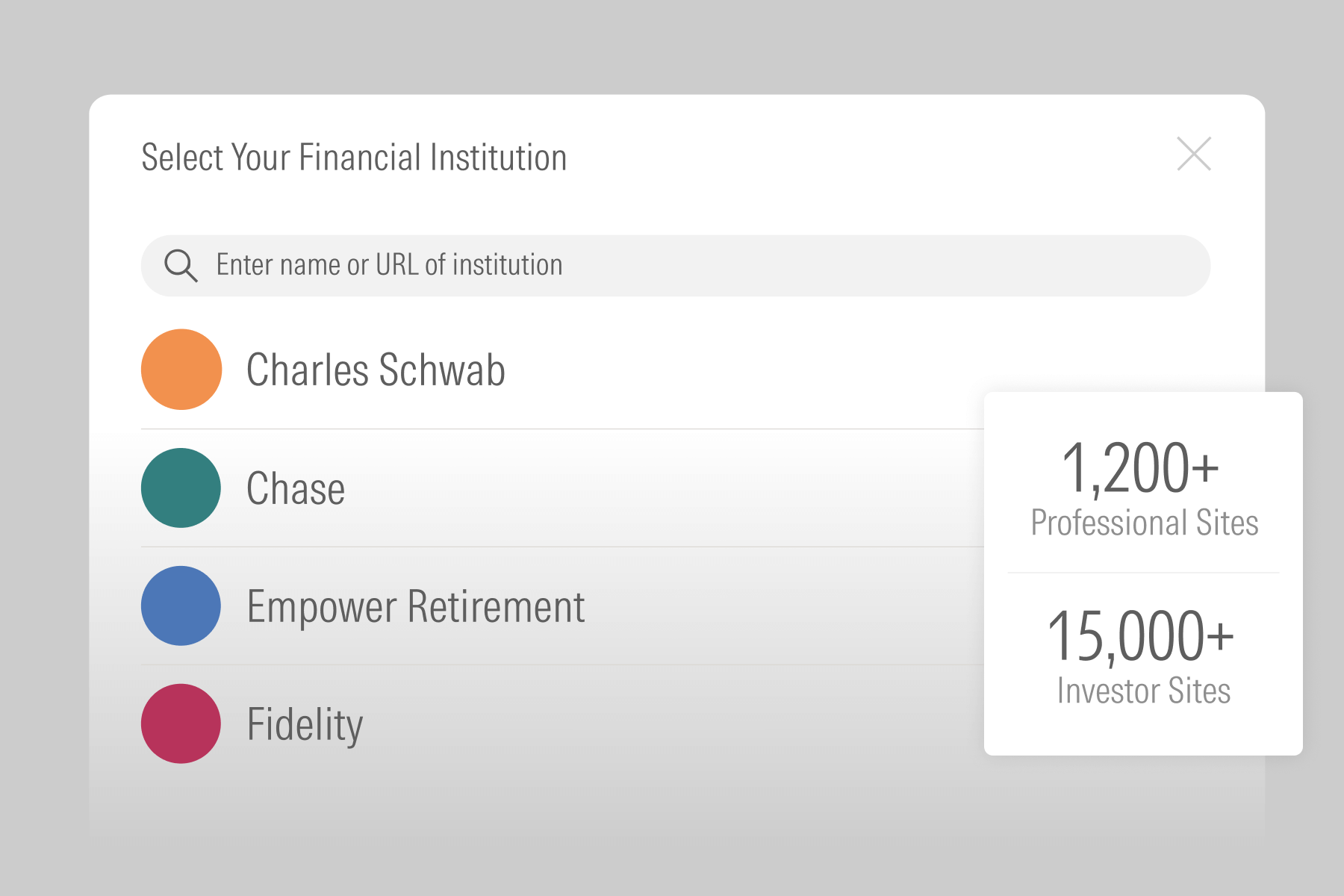This screenshot has height=896, width=1344.
Task: Select the Charles Schwab institution name
Action: (376, 370)
